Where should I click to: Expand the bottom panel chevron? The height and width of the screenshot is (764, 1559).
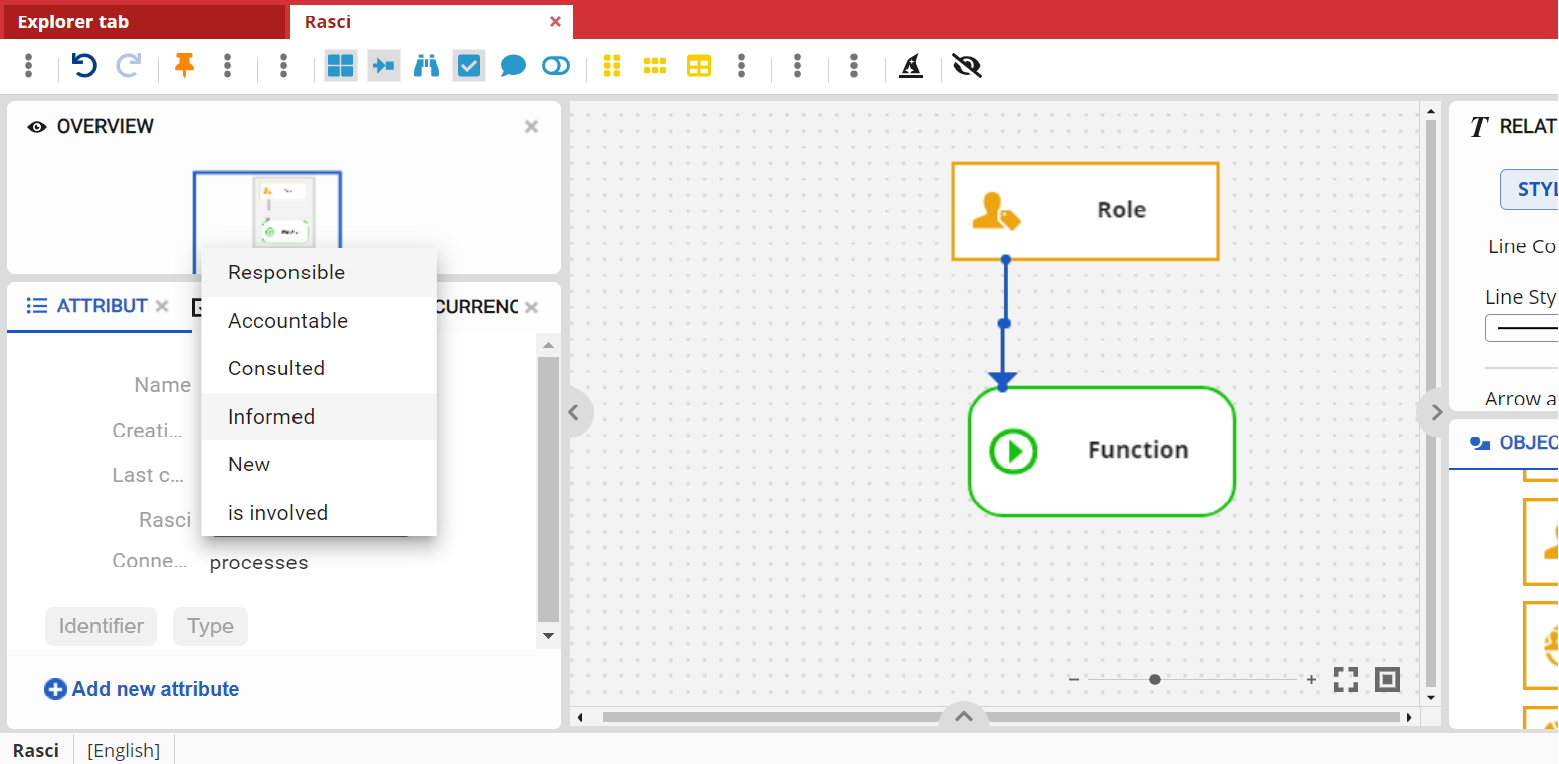point(964,716)
